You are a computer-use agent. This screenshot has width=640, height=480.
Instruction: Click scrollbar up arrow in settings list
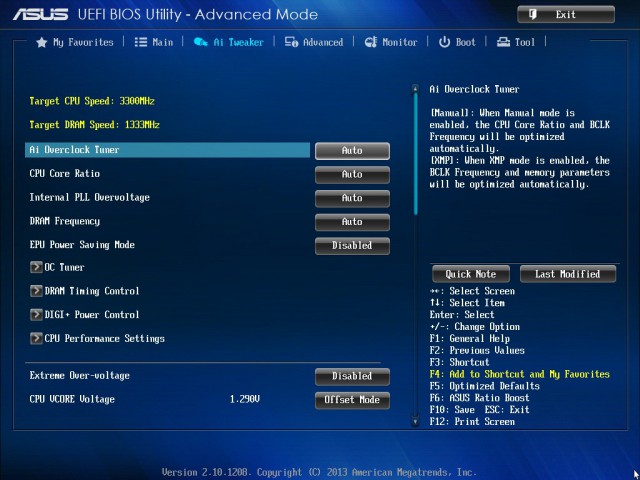(x=416, y=88)
